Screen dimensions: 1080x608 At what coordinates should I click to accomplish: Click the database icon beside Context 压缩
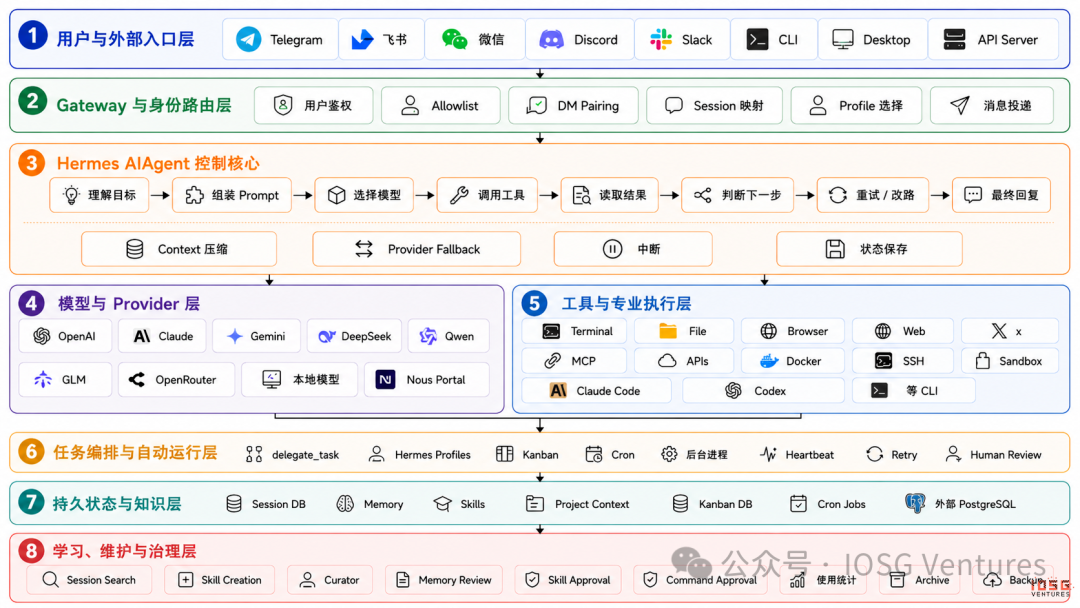click(135, 249)
